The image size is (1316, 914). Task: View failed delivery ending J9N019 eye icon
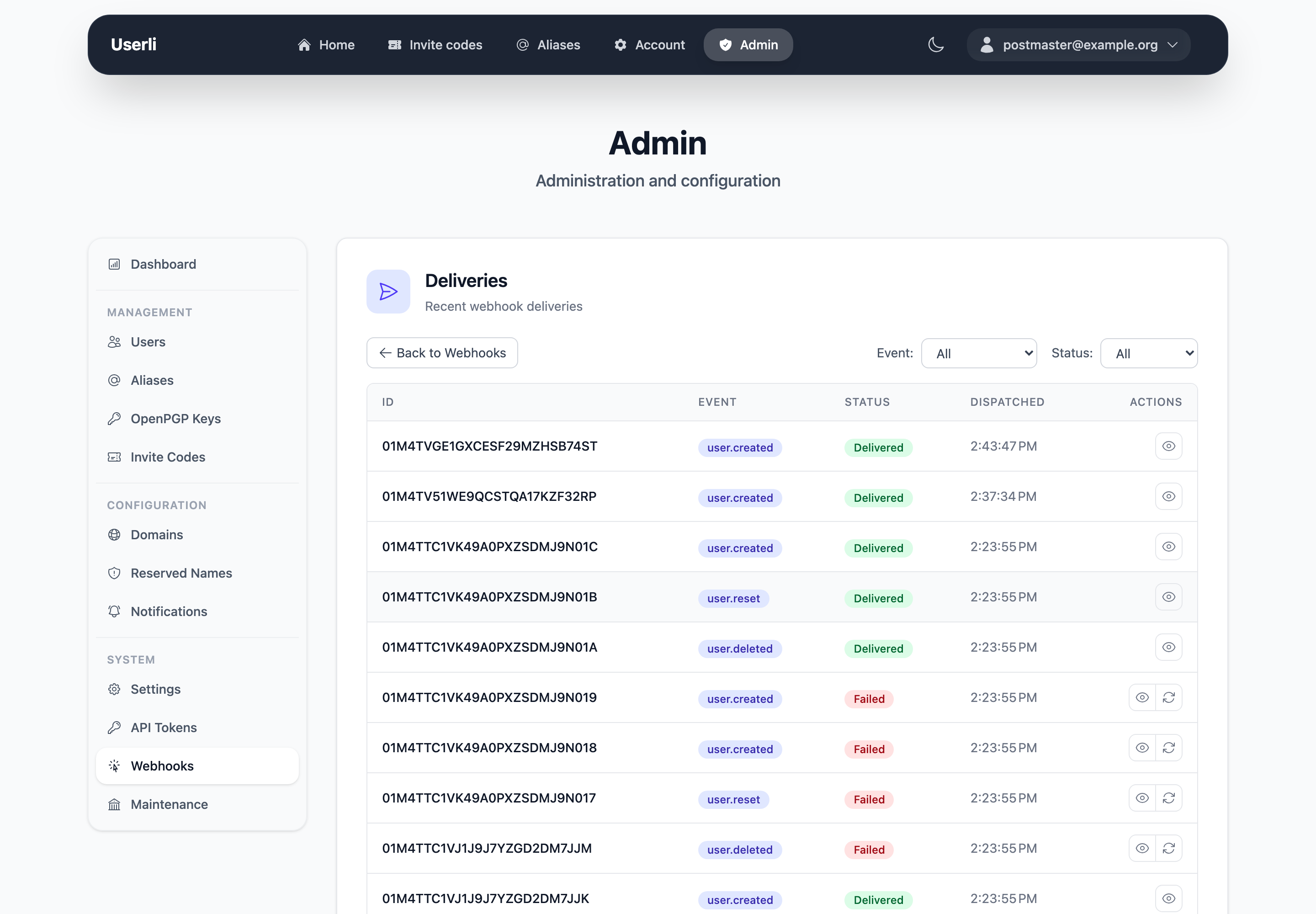(x=1142, y=697)
